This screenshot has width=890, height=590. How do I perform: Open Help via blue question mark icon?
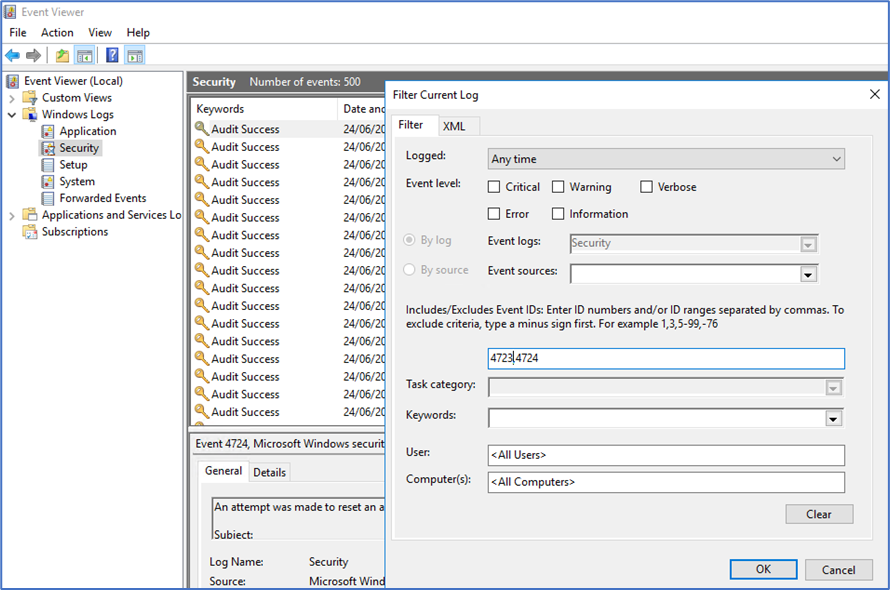tap(112, 55)
